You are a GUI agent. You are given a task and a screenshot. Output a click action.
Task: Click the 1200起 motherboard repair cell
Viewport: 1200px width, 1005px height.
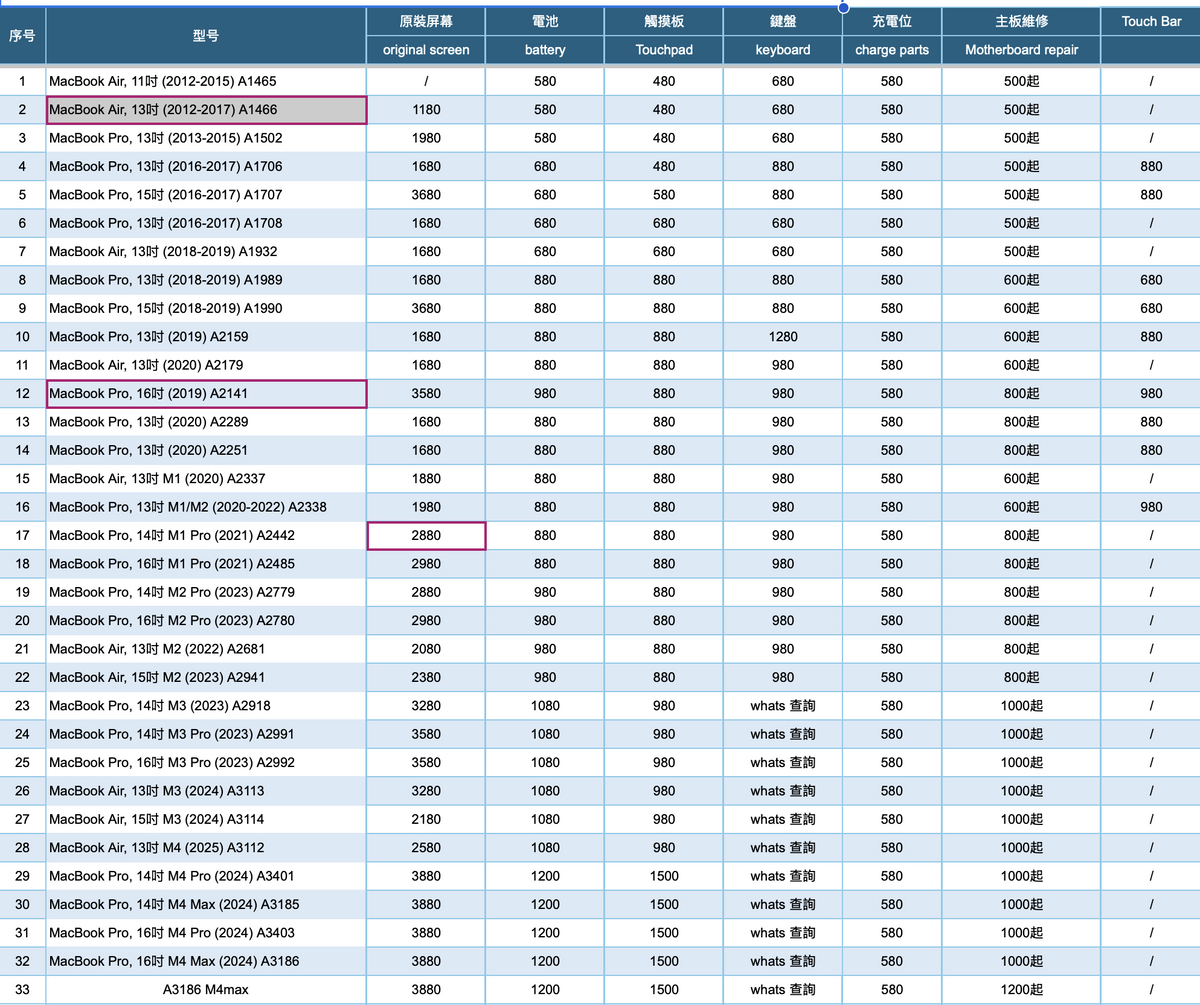click(x=1021, y=990)
